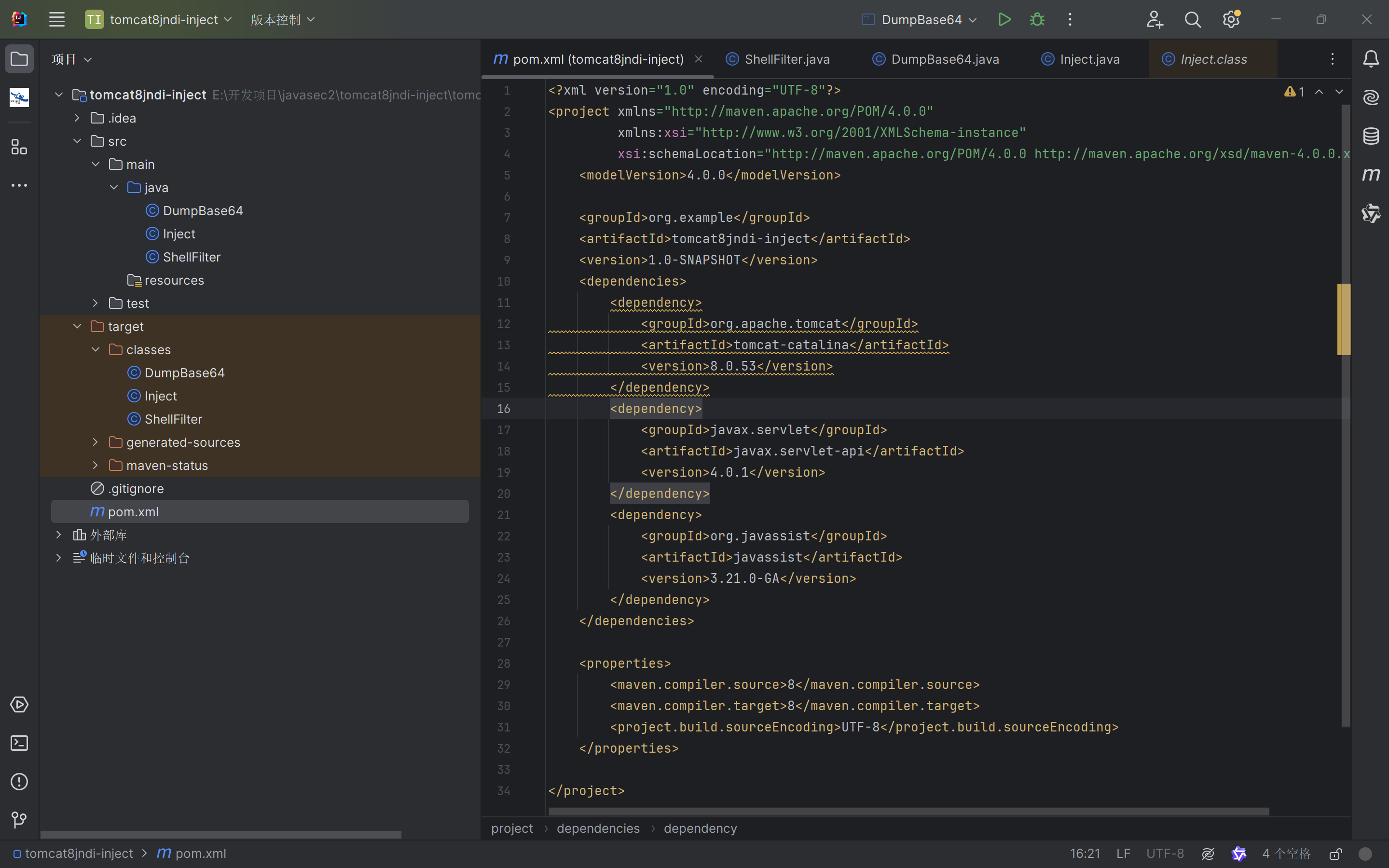
Task: Click the Debug bug icon
Action: point(1037,19)
